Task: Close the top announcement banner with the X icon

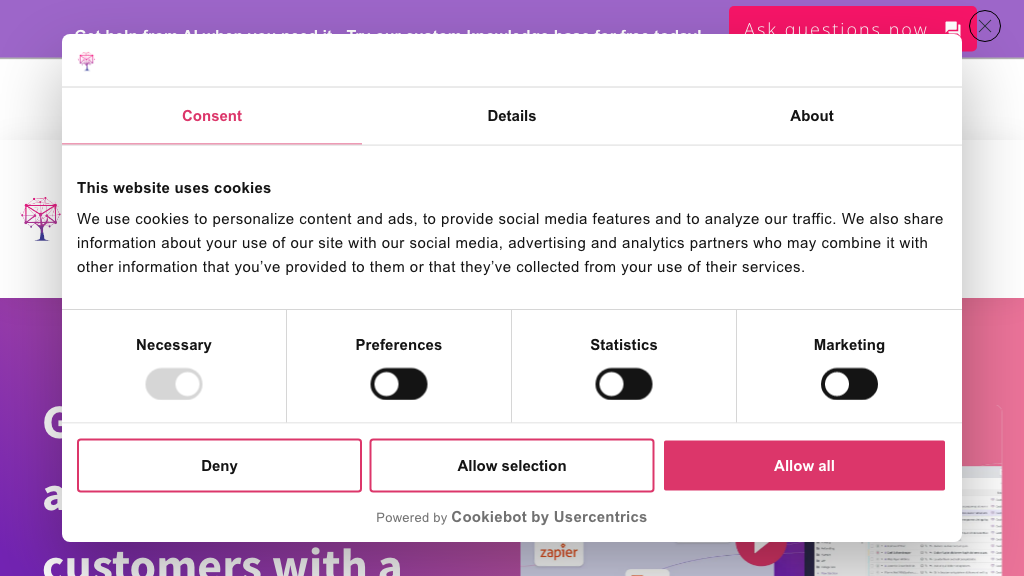Action: 984,26
